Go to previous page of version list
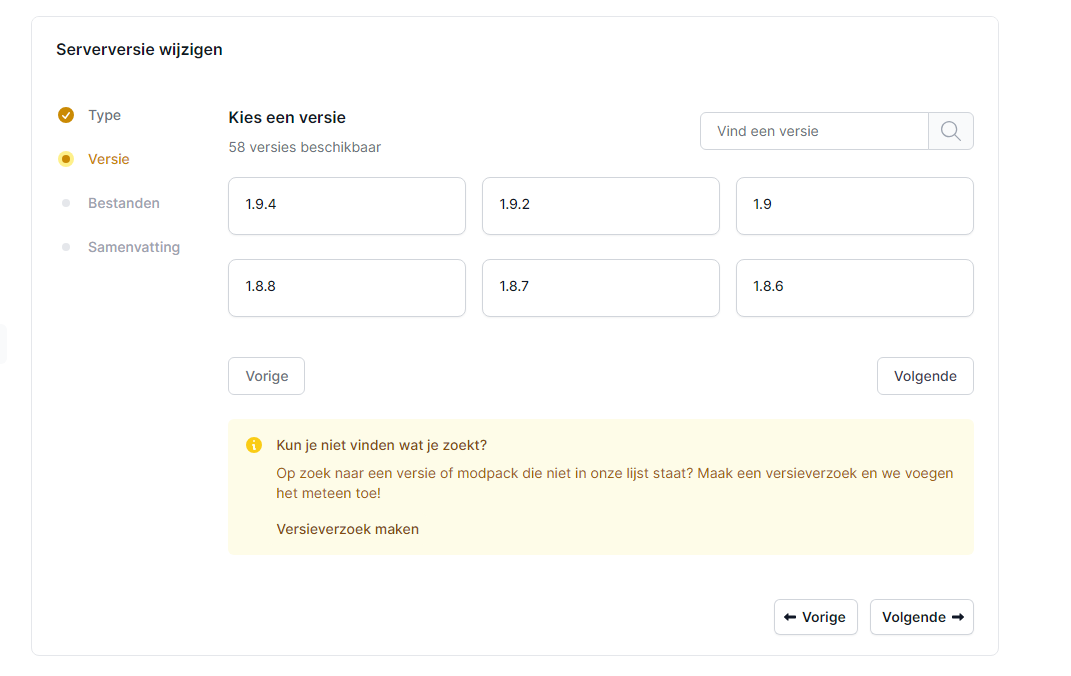Screen dimensions: 1071x676 point(266,376)
